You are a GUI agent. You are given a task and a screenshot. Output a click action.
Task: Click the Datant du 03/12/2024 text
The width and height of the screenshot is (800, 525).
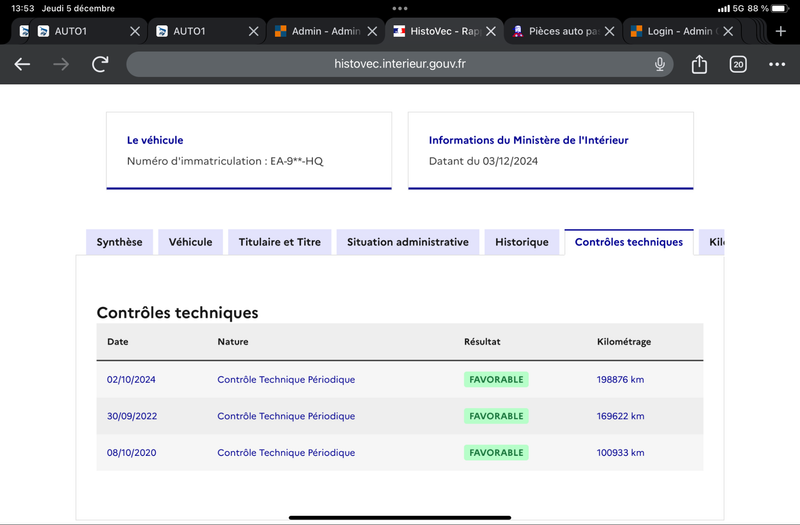tap(483, 161)
